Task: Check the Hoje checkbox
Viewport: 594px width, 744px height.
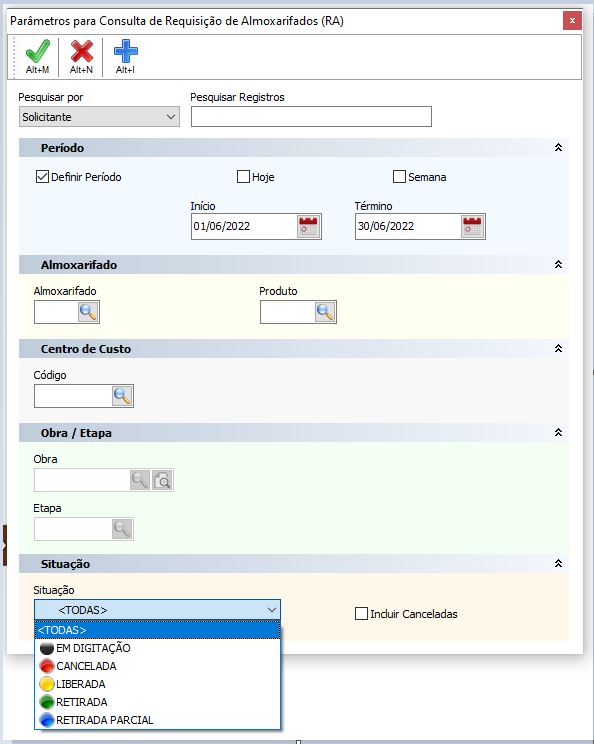Action: click(x=243, y=177)
